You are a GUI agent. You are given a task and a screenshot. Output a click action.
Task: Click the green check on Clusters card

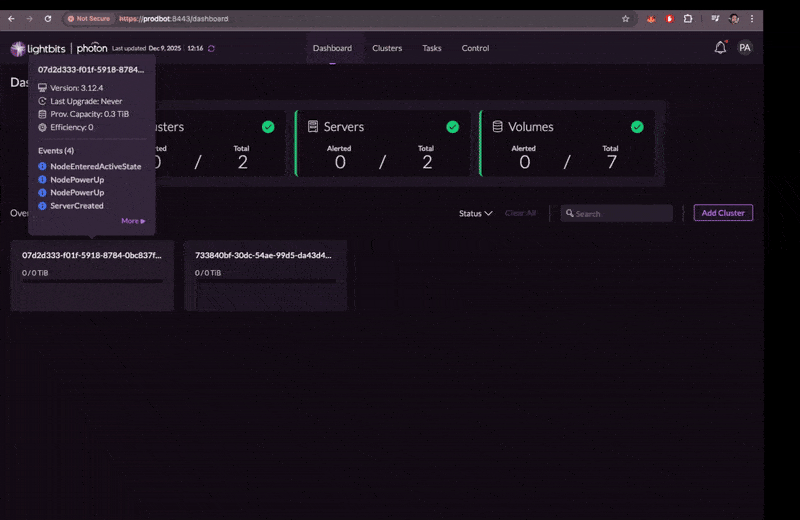(x=268, y=127)
